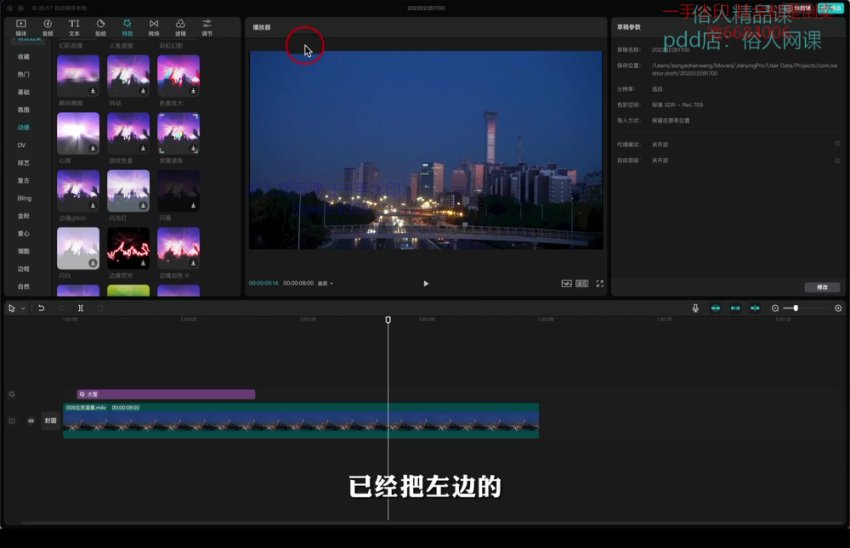Open the 贴纸 (Stickers) panel icon
The image size is (850, 548).
100,26
